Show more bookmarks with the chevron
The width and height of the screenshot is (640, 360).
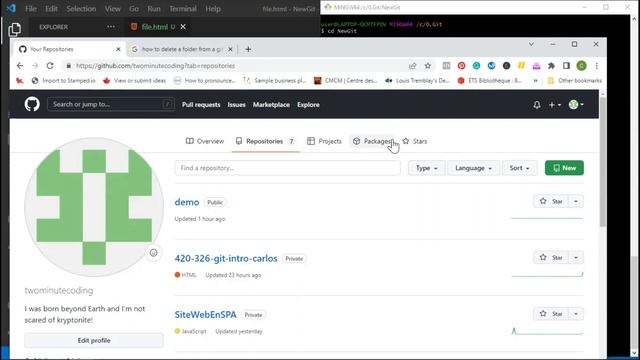tap(535, 81)
